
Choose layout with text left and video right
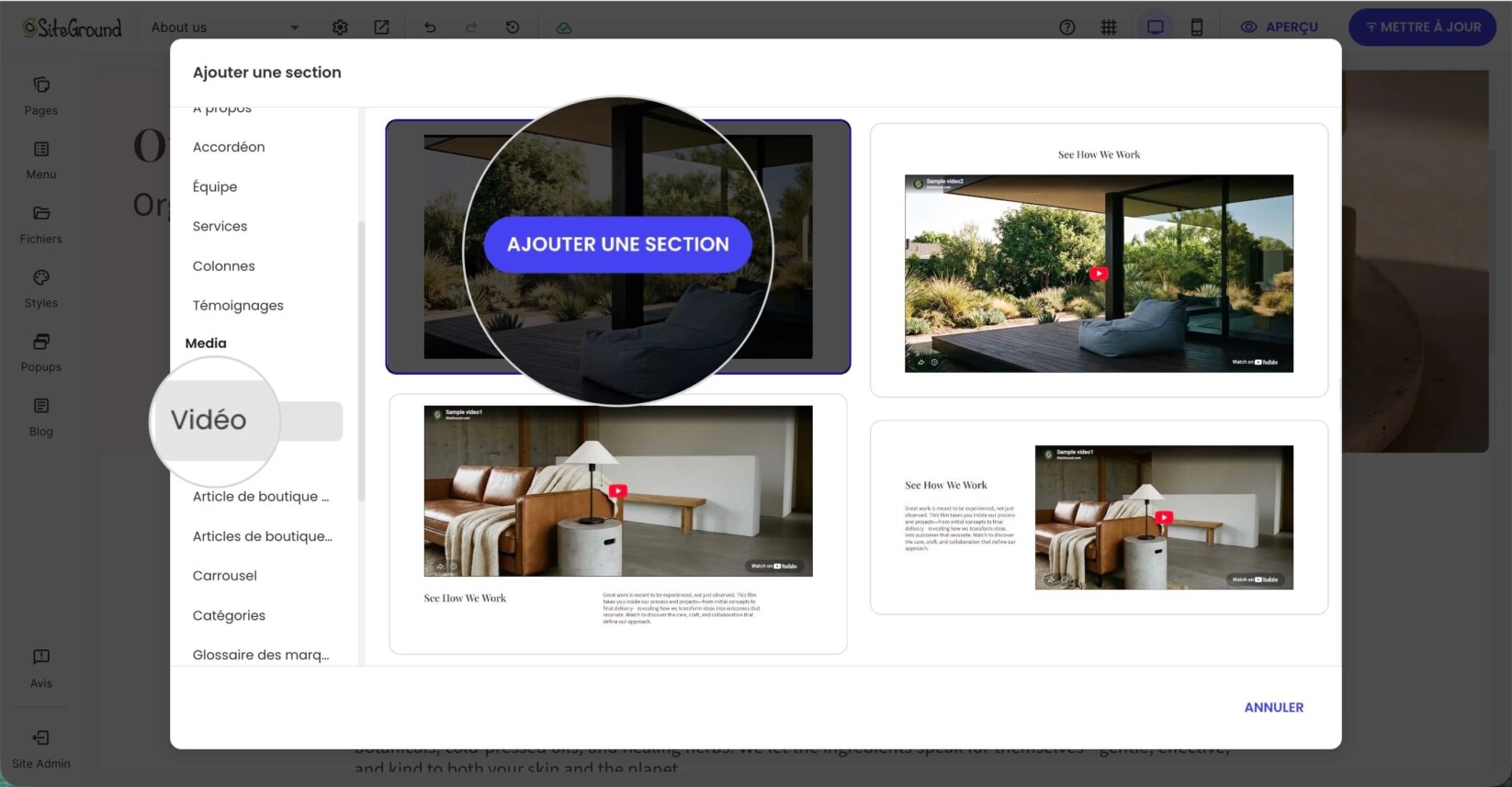[1099, 517]
